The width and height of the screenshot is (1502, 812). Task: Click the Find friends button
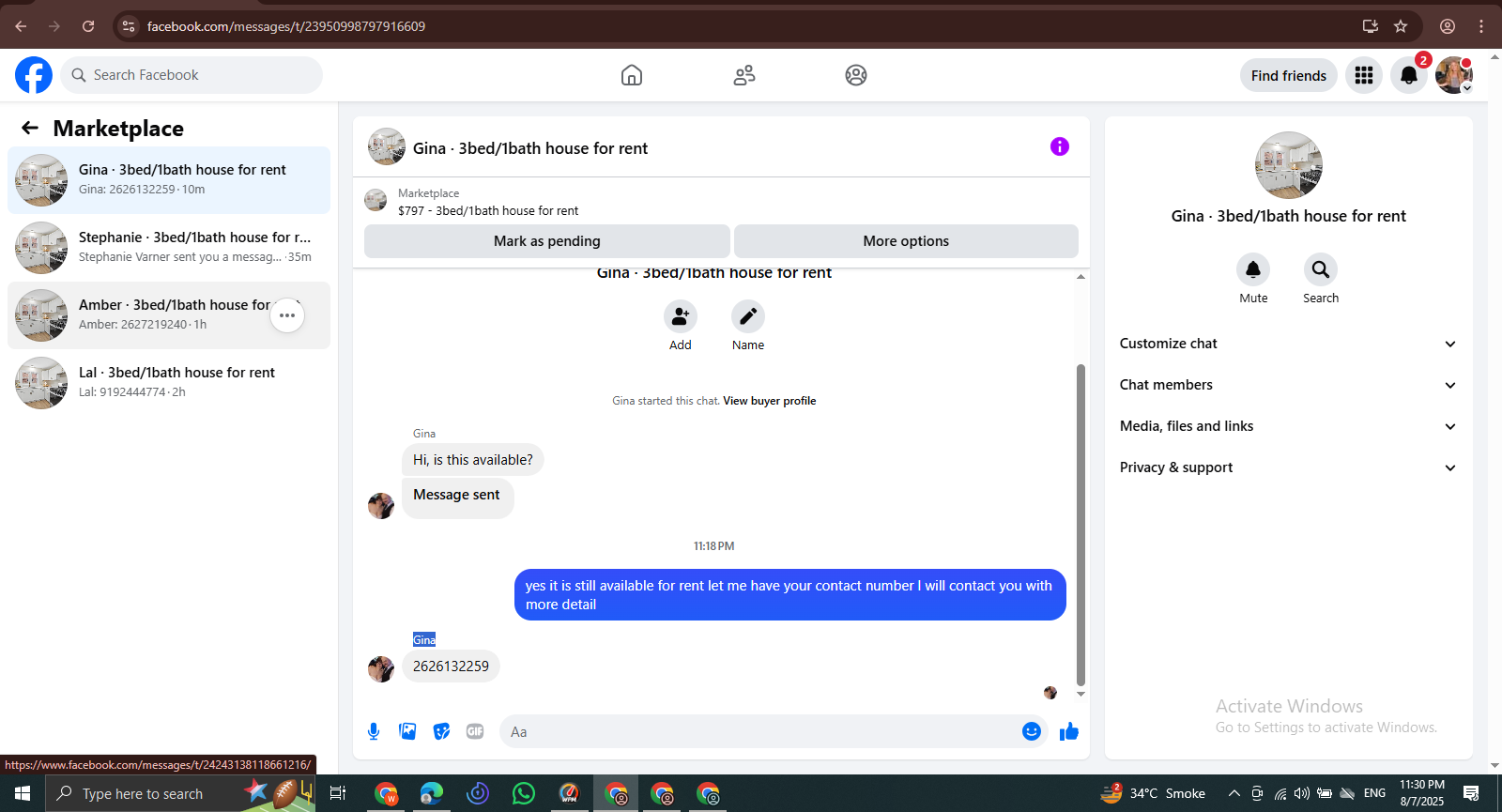click(x=1289, y=75)
